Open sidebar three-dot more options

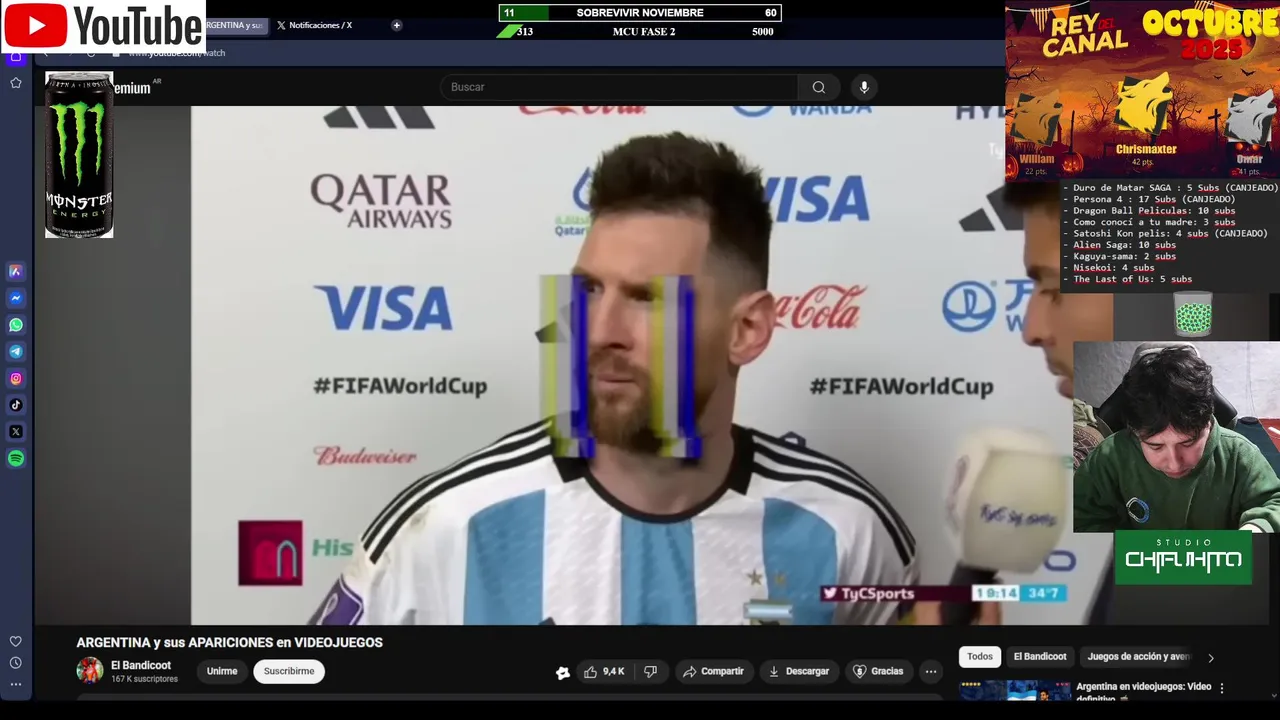[16, 685]
